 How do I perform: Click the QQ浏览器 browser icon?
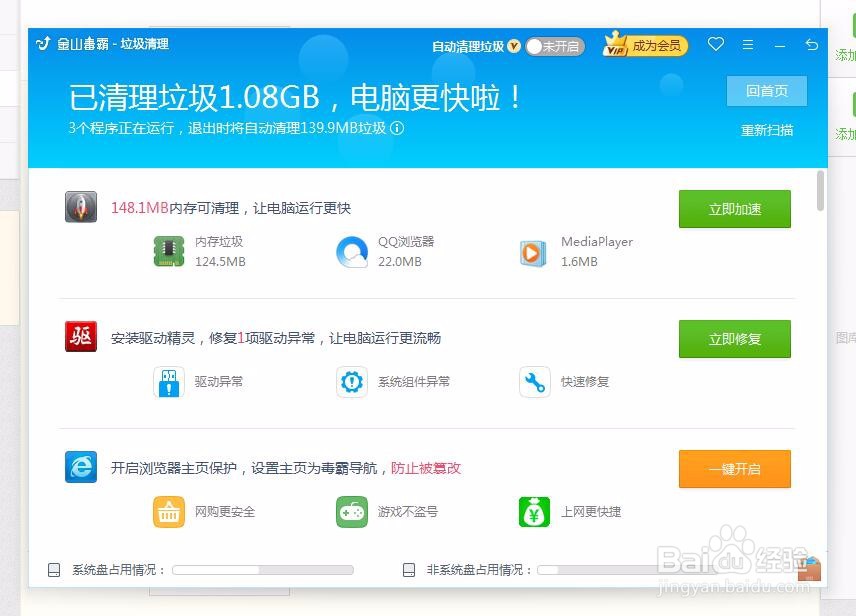[x=352, y=251]
